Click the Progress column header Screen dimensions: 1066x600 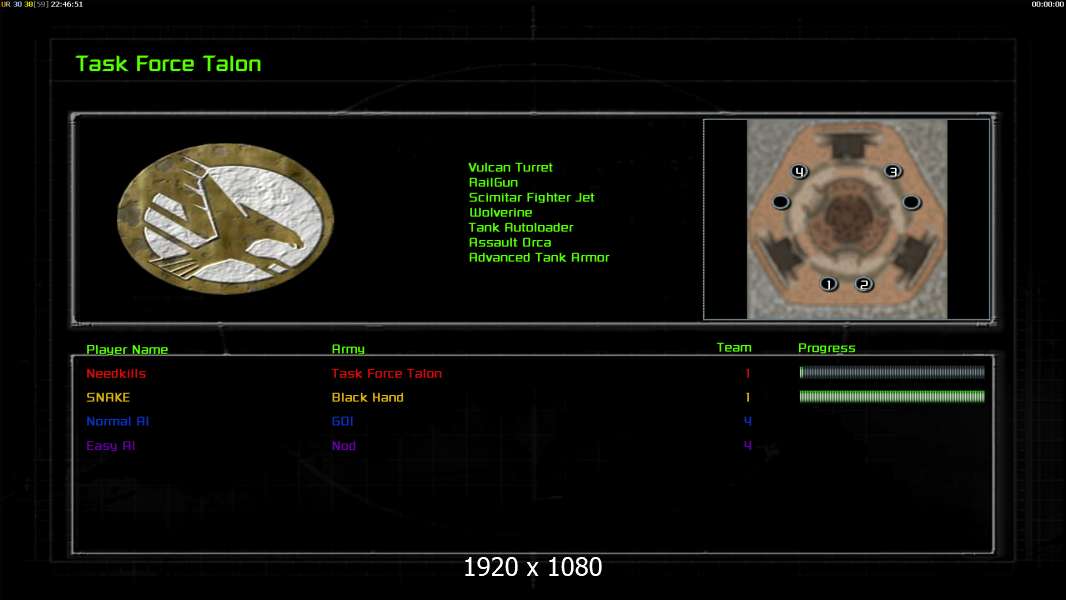coord(827,348)
